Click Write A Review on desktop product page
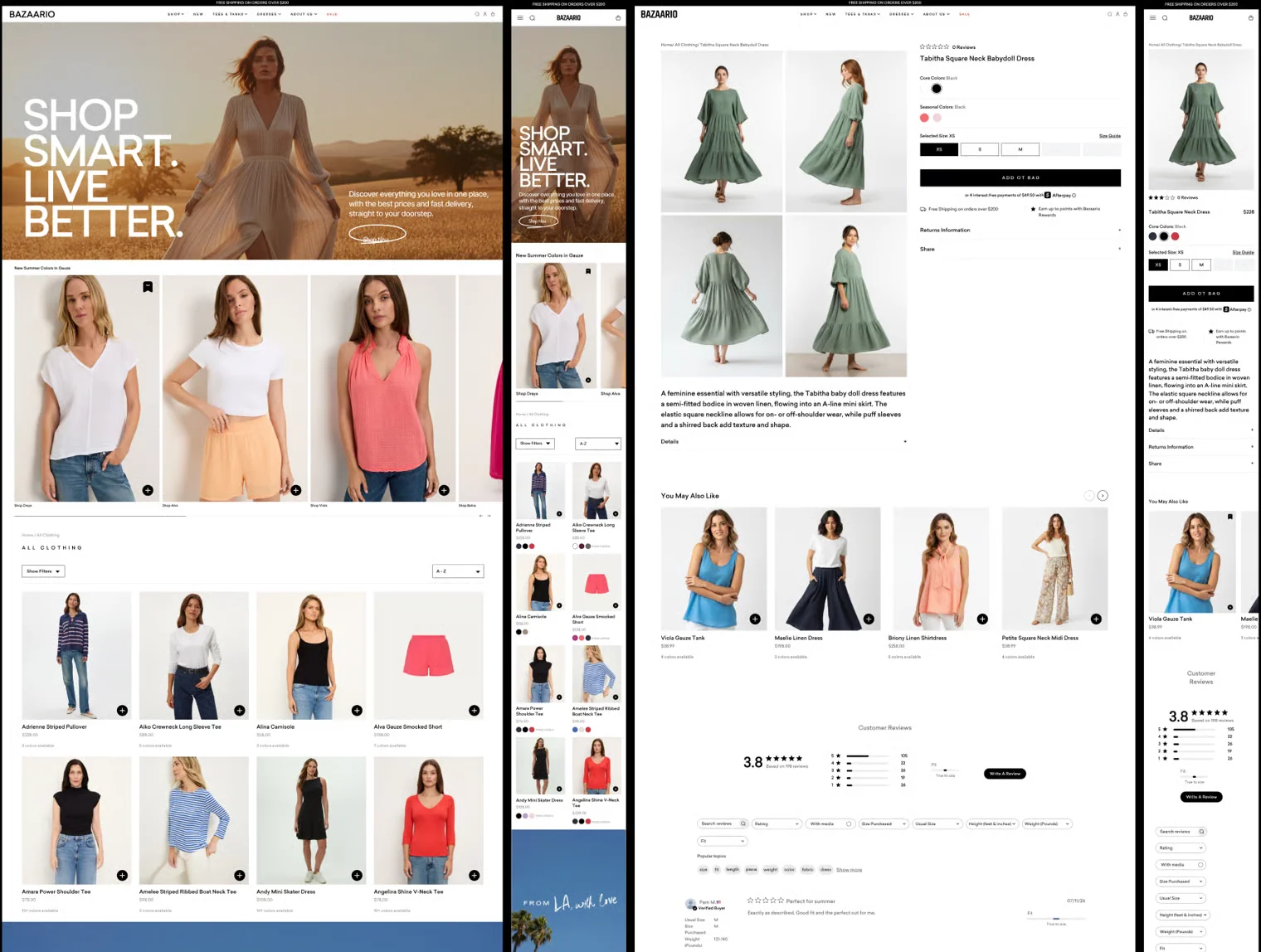Image resolution: width=1261 pixels, height=952 pixels. click(x=1005, y=774)
